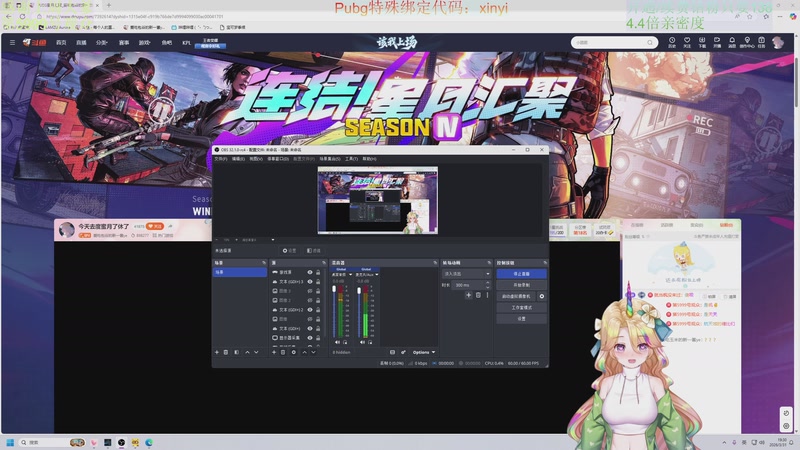Open notifications bell icon in site header

point(732,40)
